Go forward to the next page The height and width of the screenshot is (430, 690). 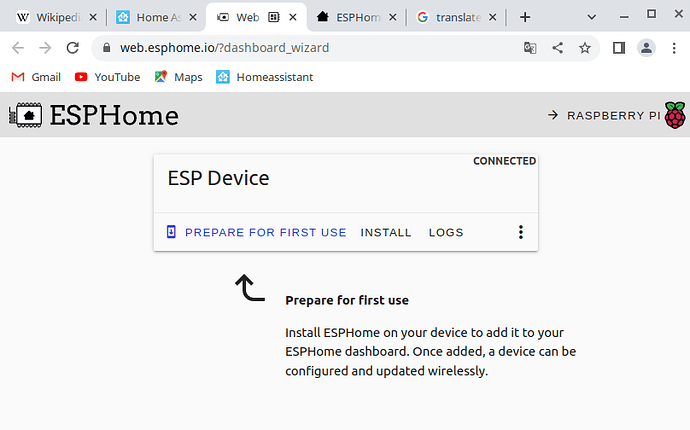tap(45, 48)
